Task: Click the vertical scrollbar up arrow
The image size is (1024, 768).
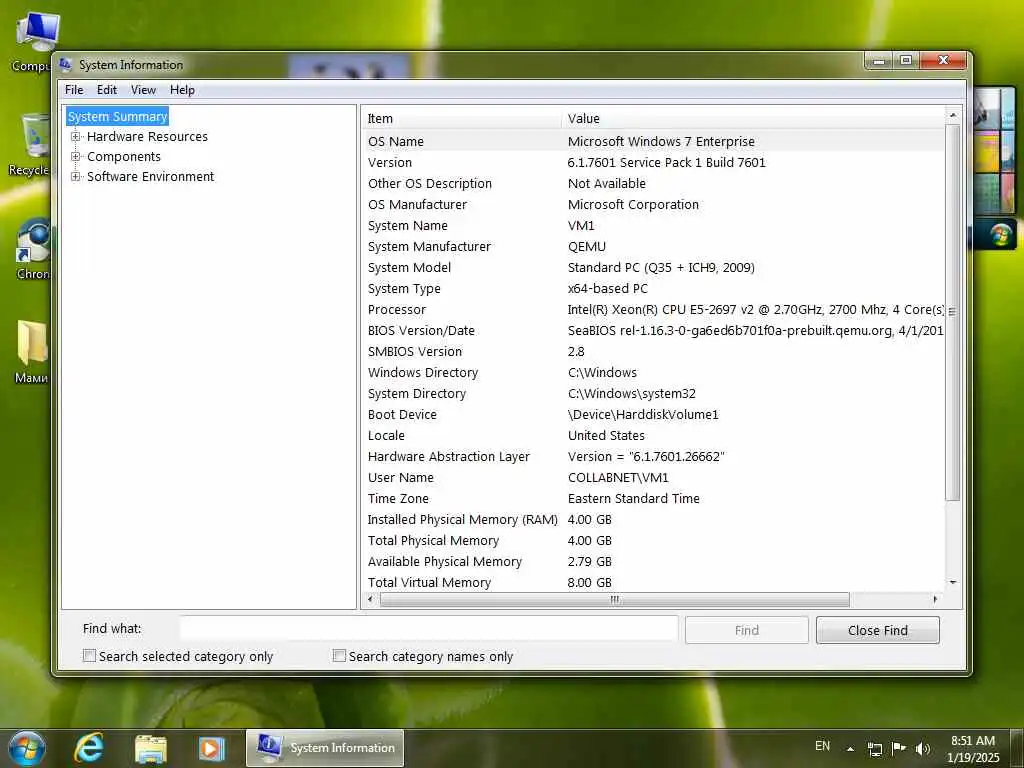Action: point(953,116)
